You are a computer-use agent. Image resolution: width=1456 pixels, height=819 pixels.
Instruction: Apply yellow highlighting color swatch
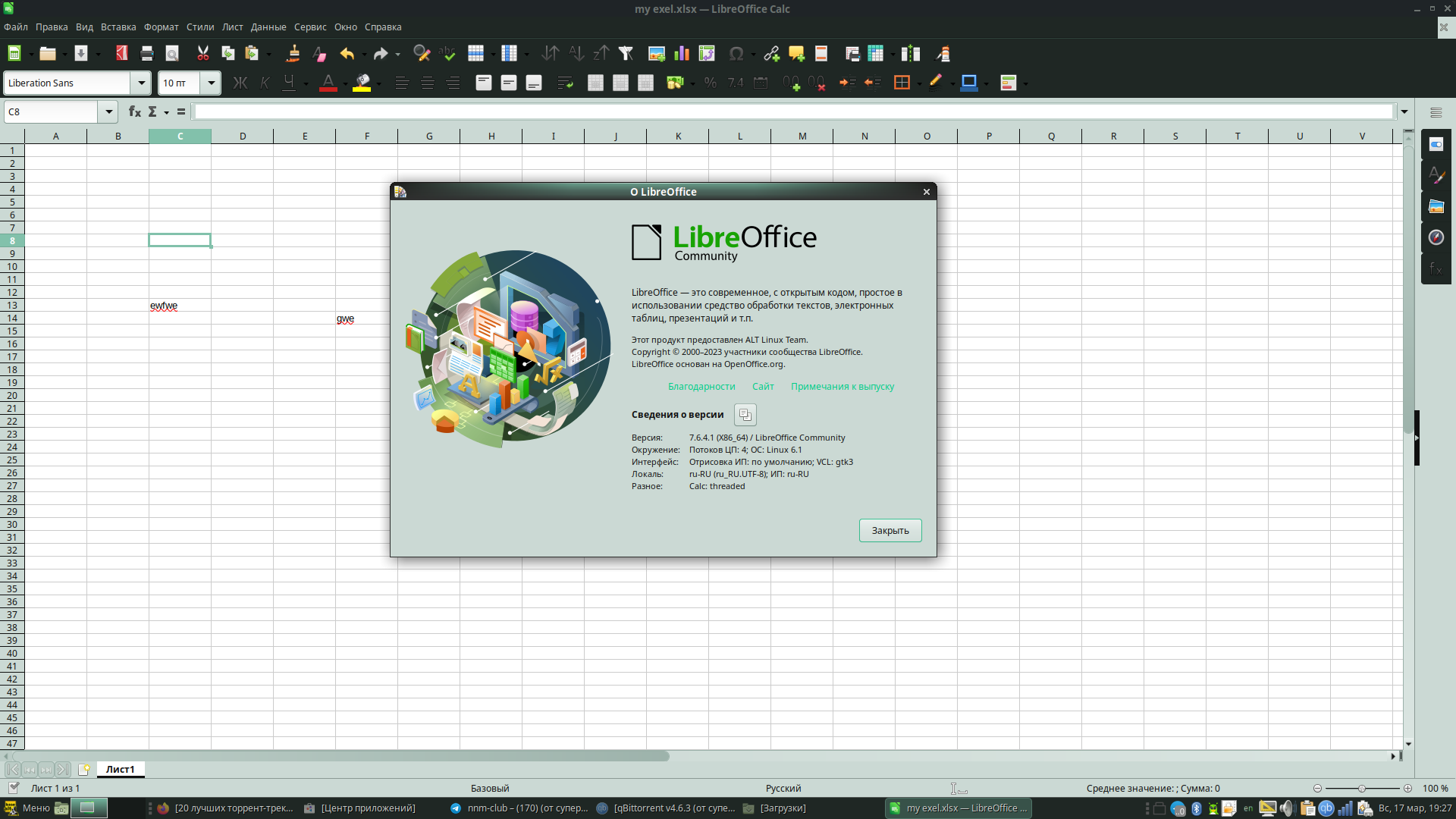click(x=362, y=89)
